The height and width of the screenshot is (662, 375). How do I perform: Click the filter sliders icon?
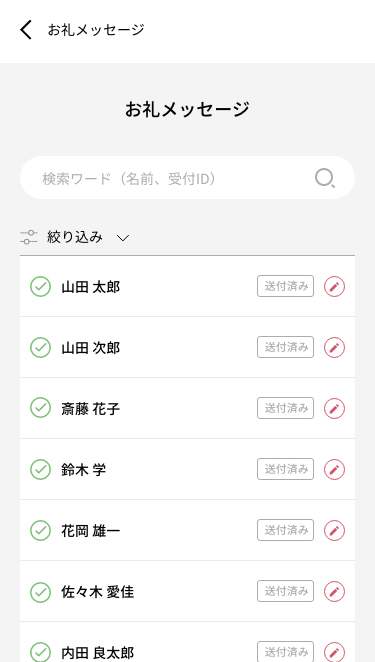(29, 237)
